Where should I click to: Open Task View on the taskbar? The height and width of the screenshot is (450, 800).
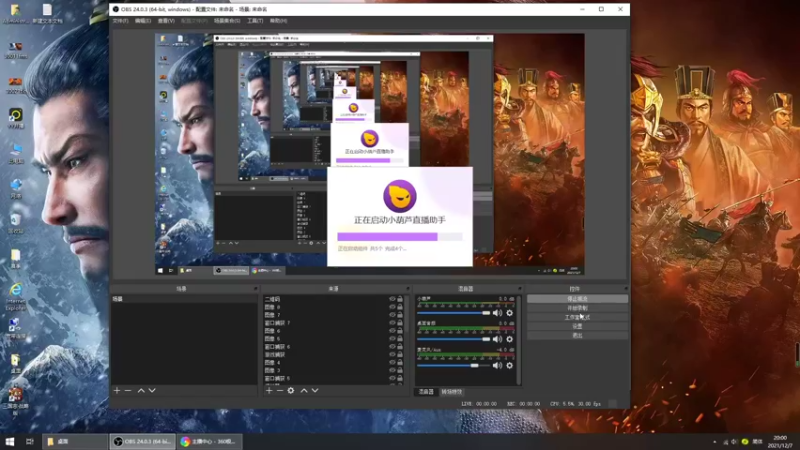30,441
